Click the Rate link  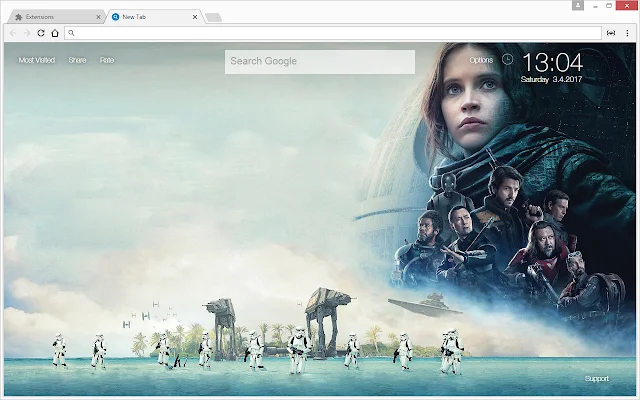(x=107, y=60)
